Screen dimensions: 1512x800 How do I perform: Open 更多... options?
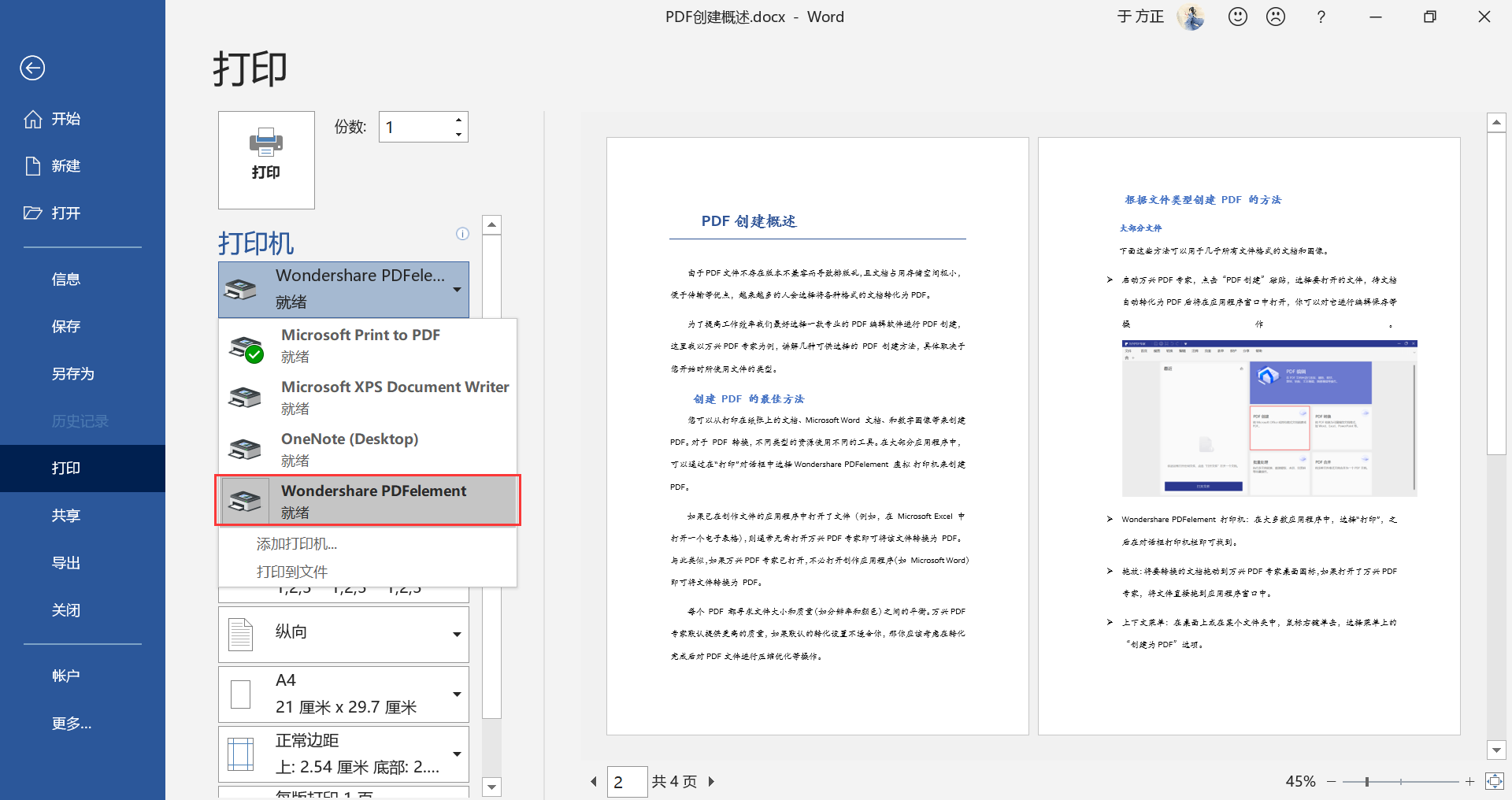pyautogui.click(x=83, y=723)
